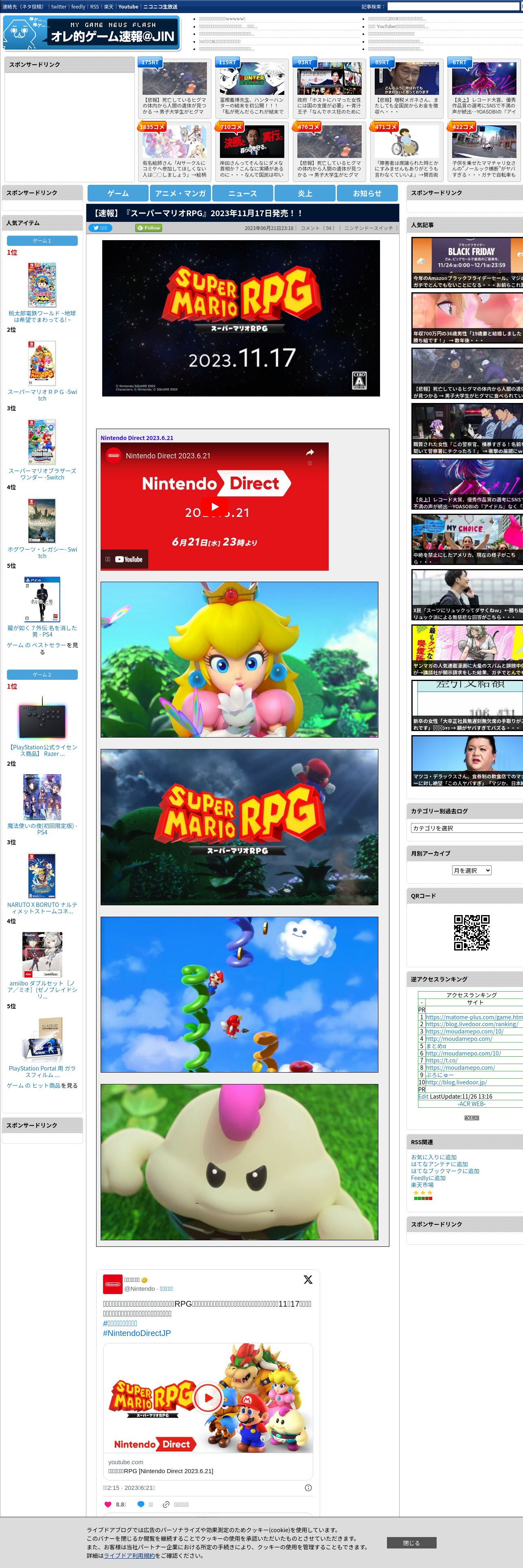Click the small ACR WEB badge image
Screen dimensions: 523x1568
click(x=472, y=1118)
